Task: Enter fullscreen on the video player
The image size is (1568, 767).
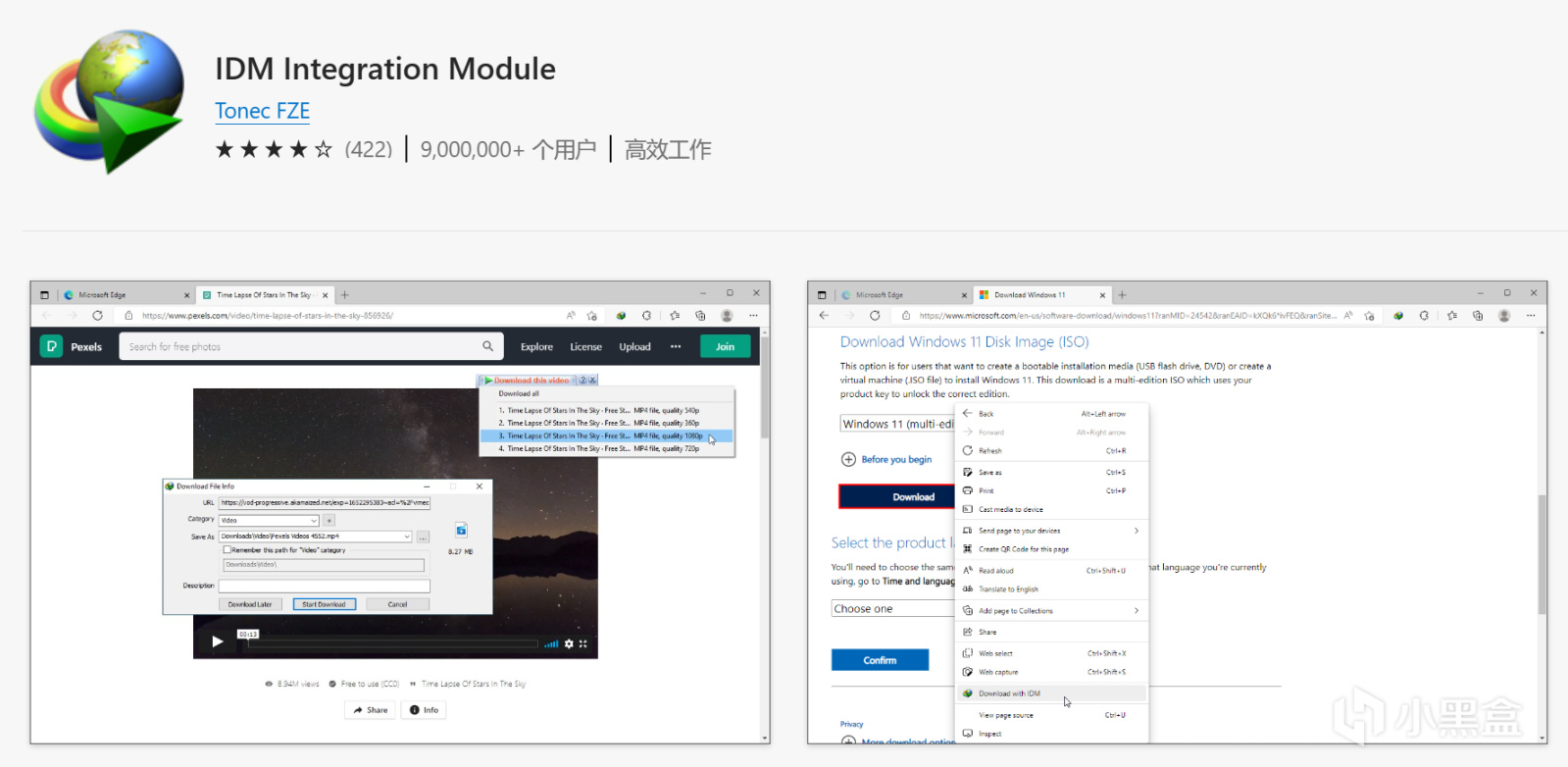Action: point(582,644)
